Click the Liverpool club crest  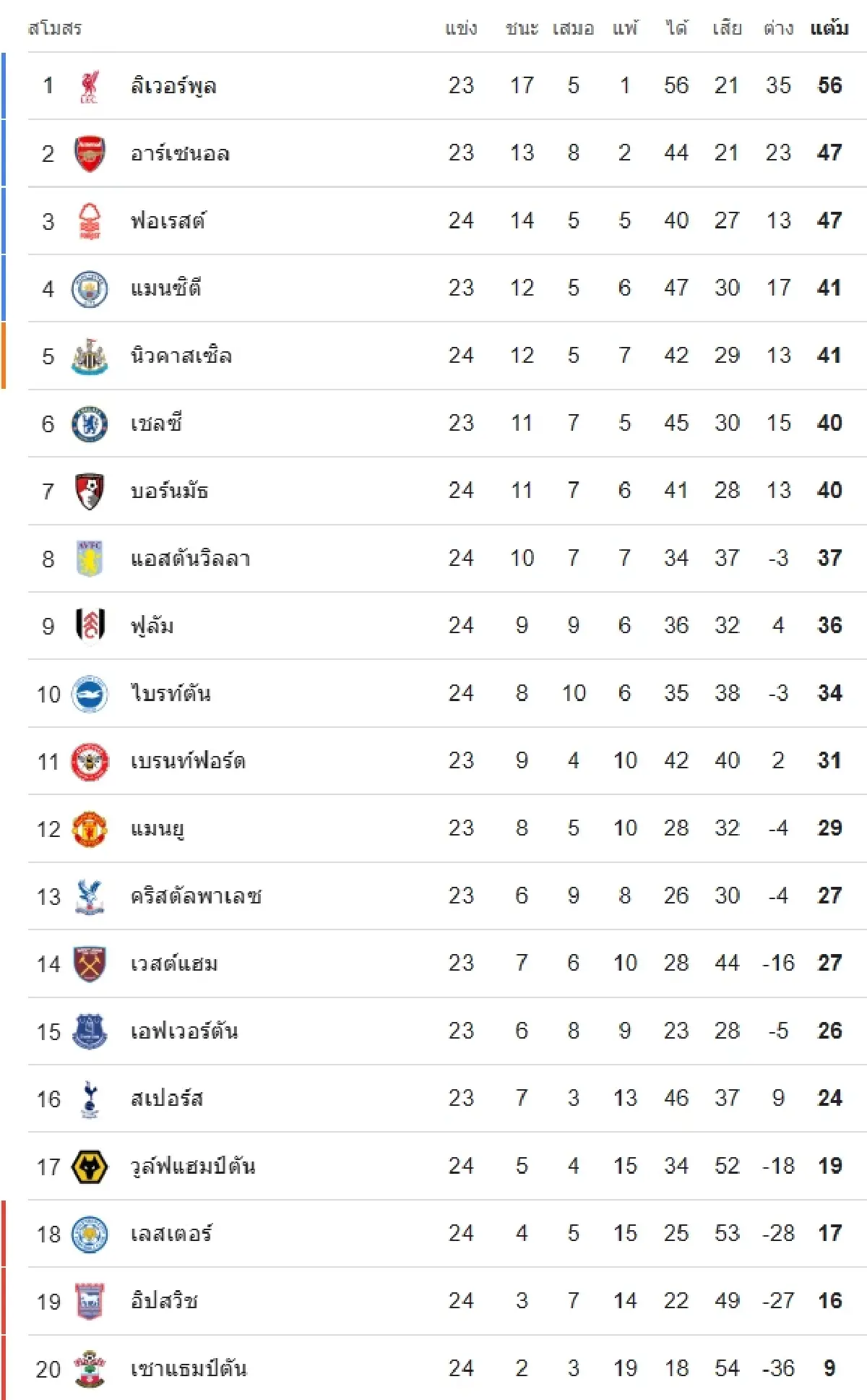coord(90,86)
